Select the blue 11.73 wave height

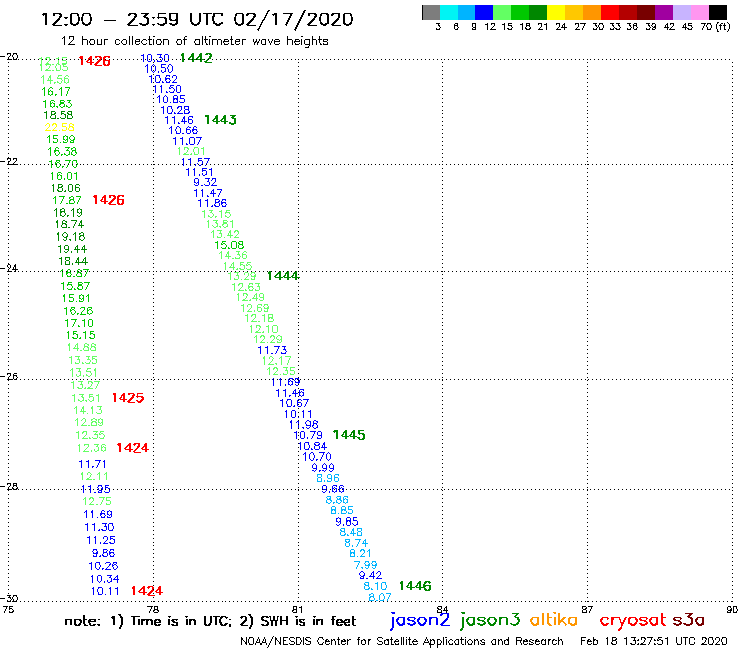(272, 350)
